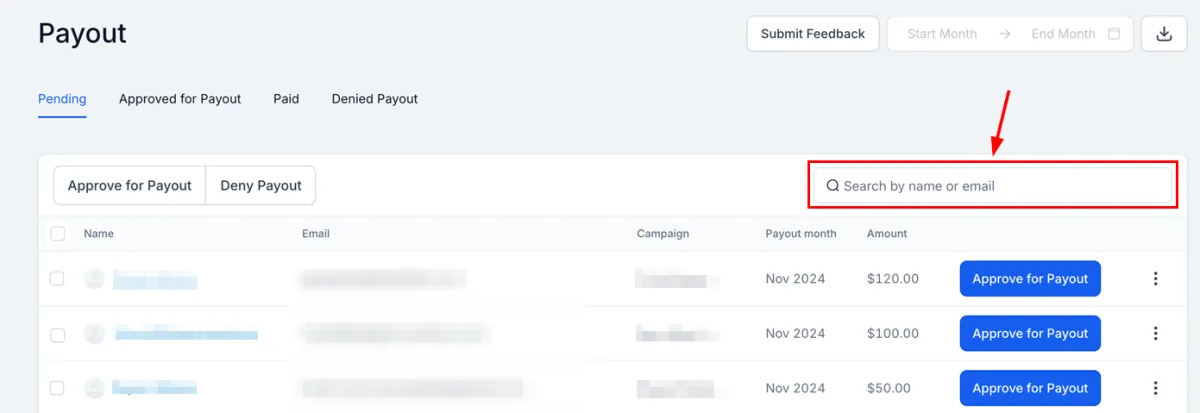Click avatar icon in second payout row
This screenshot has height=413, width=1200.
pos(94,333)
